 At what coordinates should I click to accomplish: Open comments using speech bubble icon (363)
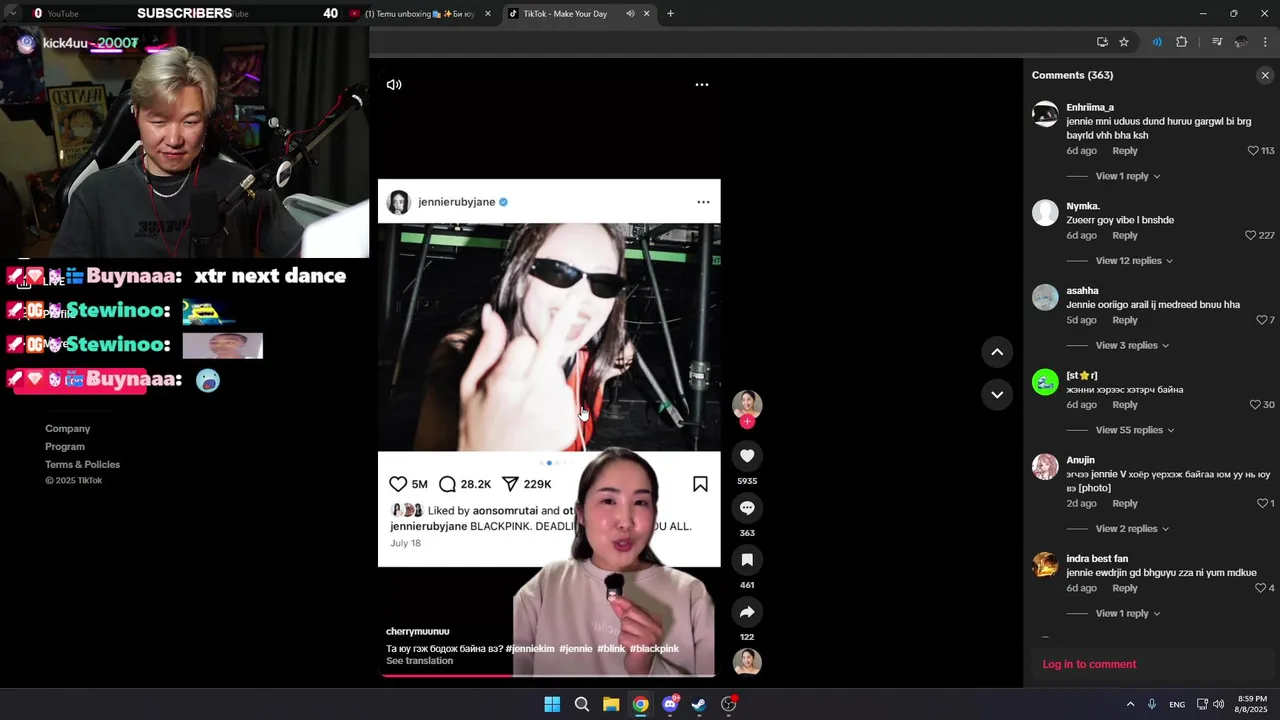[x=747, y=508]
